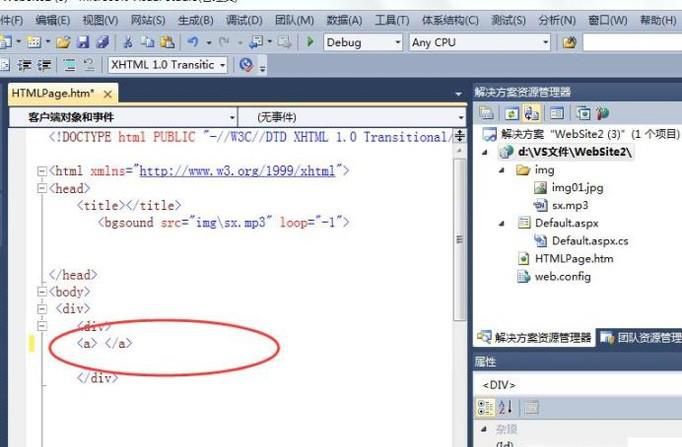Collapse the img folder in Solution Explorer
Screen dimensions: 682x447
tap(503, 170)
